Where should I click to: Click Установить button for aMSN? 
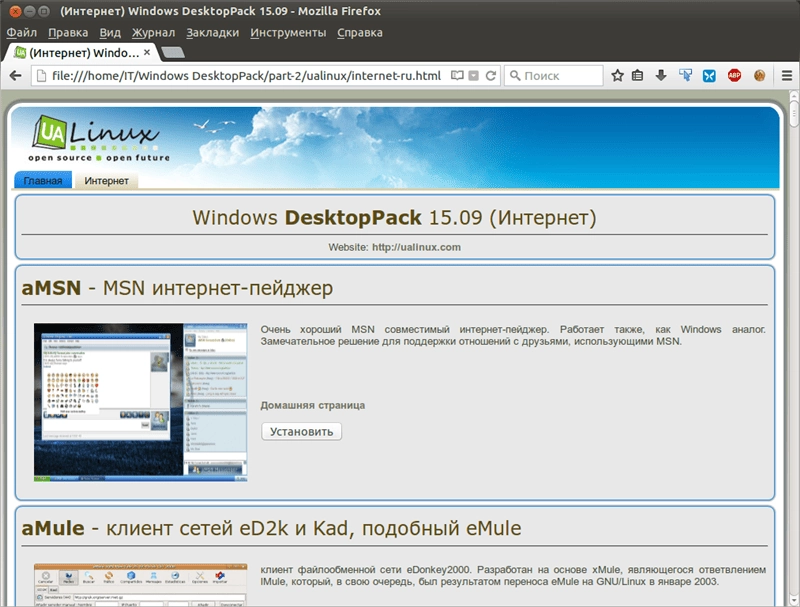click(x=301, y=432)
